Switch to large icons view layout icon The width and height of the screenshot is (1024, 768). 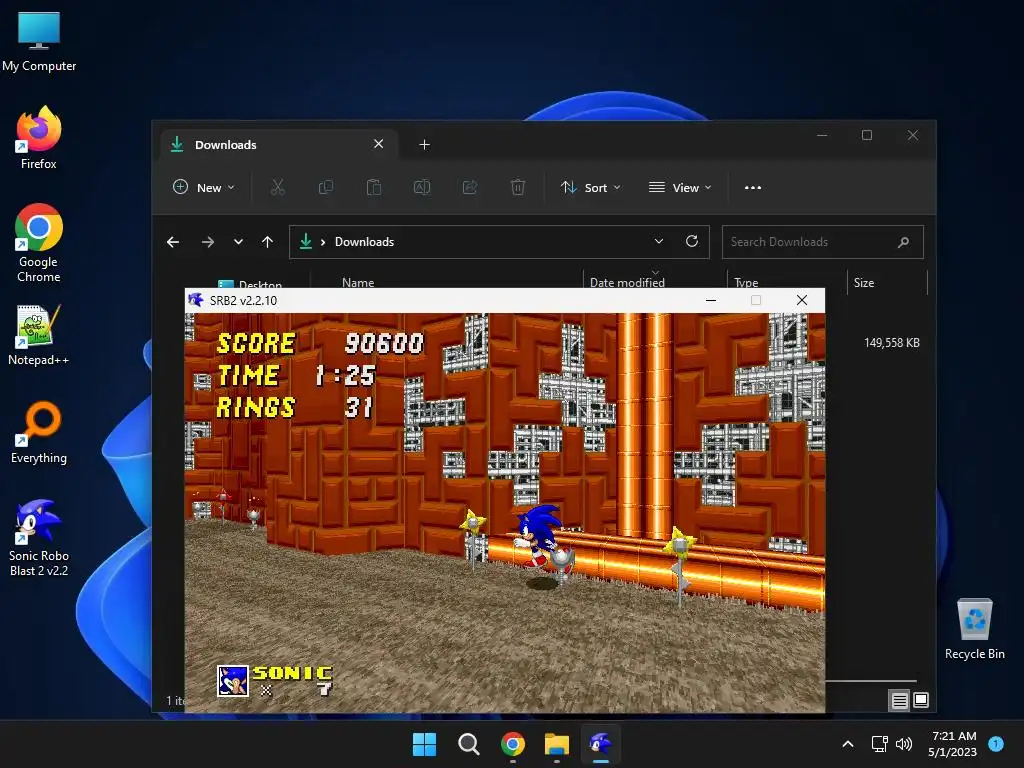click(921, 701)
